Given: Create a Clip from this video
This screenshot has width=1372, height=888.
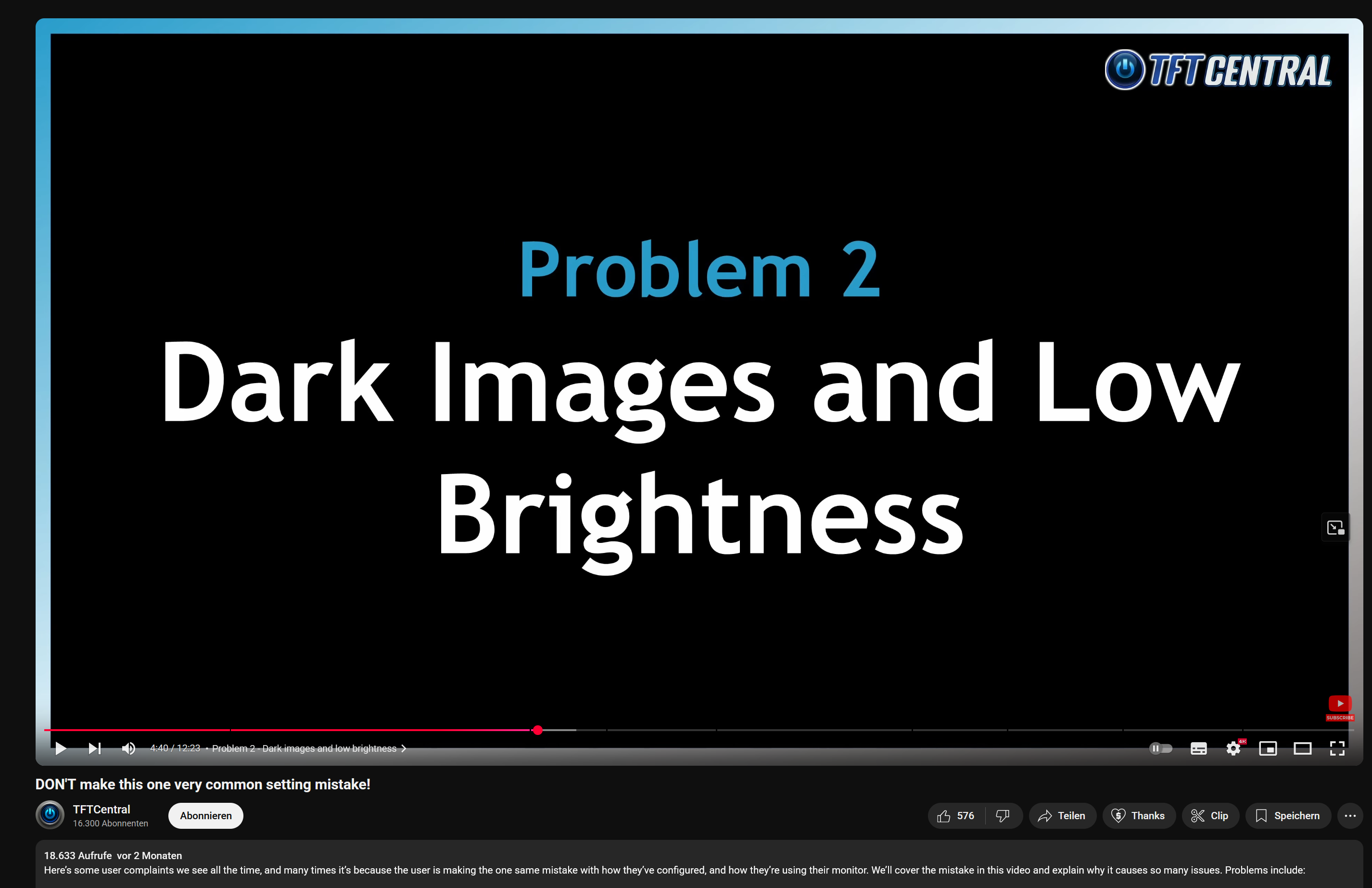Looking at the screenshot, I should coord(1209,816).
